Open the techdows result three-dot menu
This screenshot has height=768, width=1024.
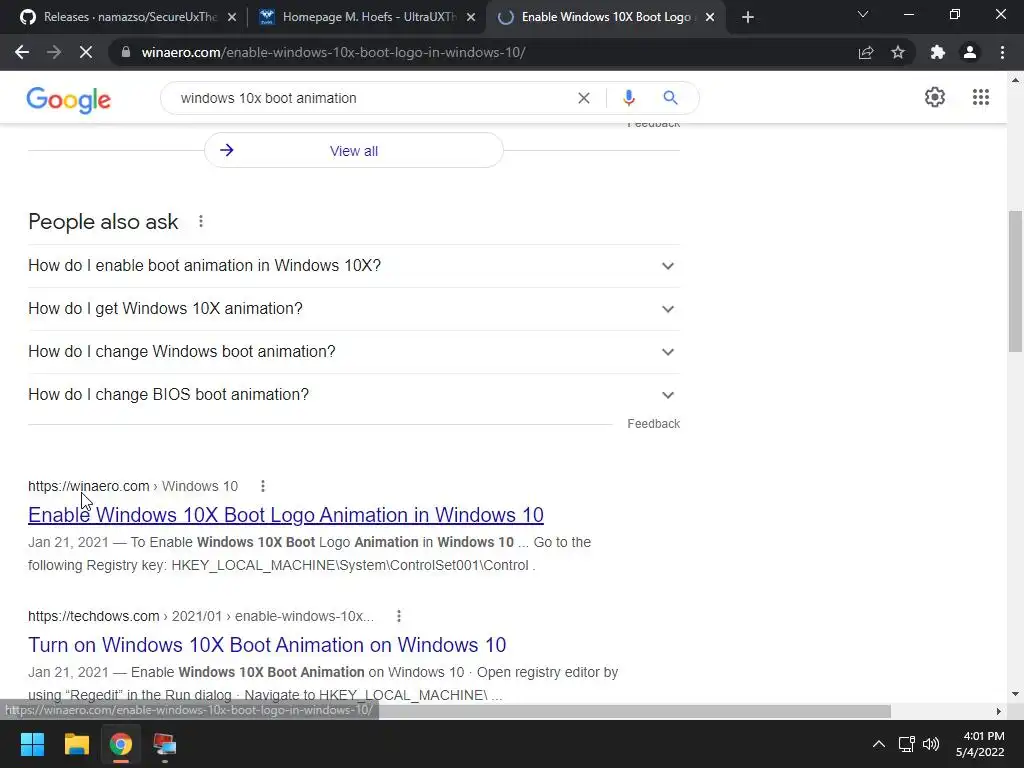[x=399, y=616]
